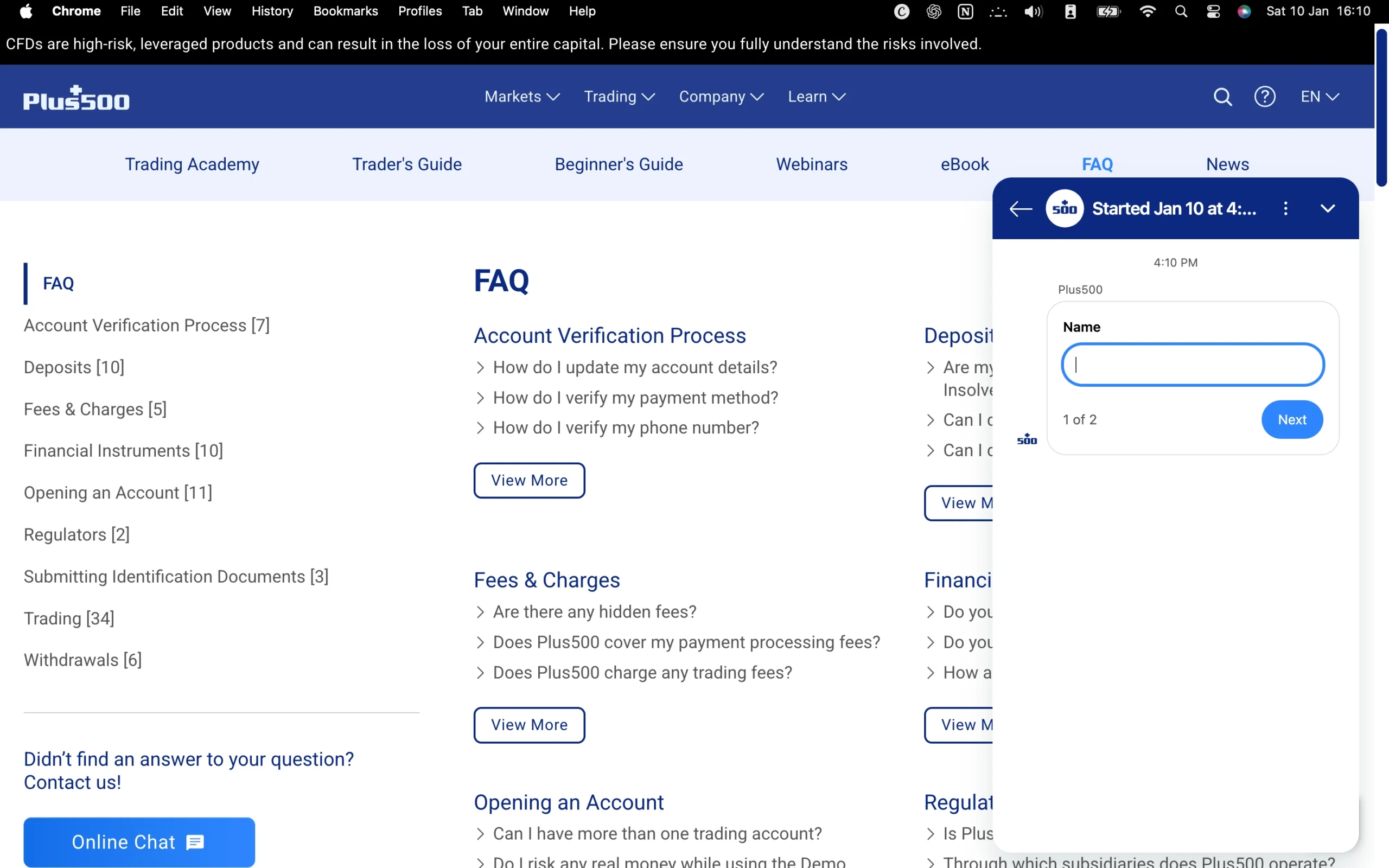Switch to the Webinars tab
Screen dimensions: 1389x868
pos(812,164)
